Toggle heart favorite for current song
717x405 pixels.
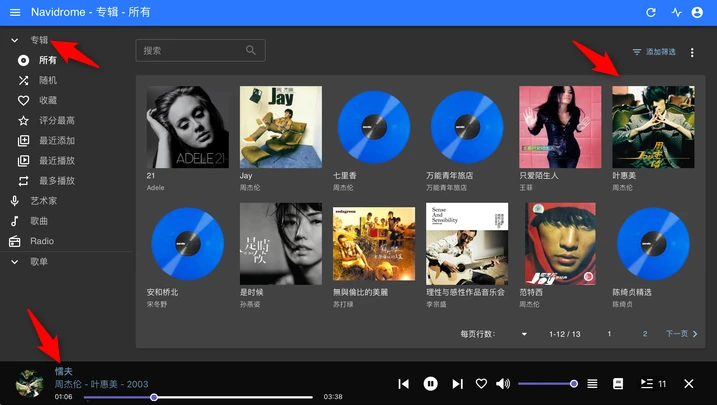(481, 384)
